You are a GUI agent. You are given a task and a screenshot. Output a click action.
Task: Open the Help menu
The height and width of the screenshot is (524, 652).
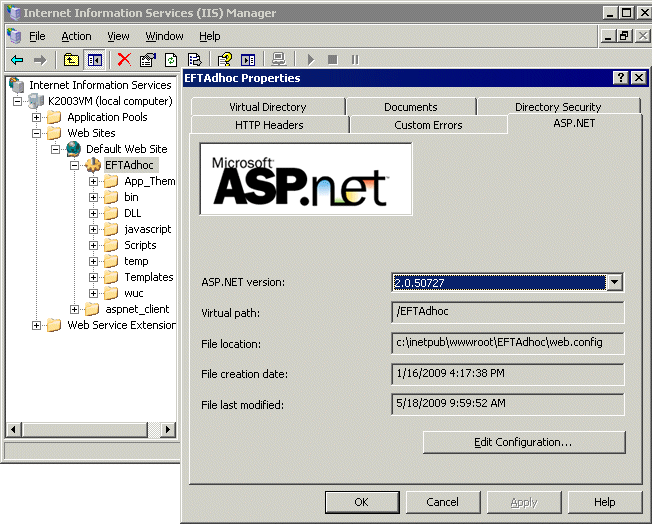pyautogui.click(x=210, y=36)
